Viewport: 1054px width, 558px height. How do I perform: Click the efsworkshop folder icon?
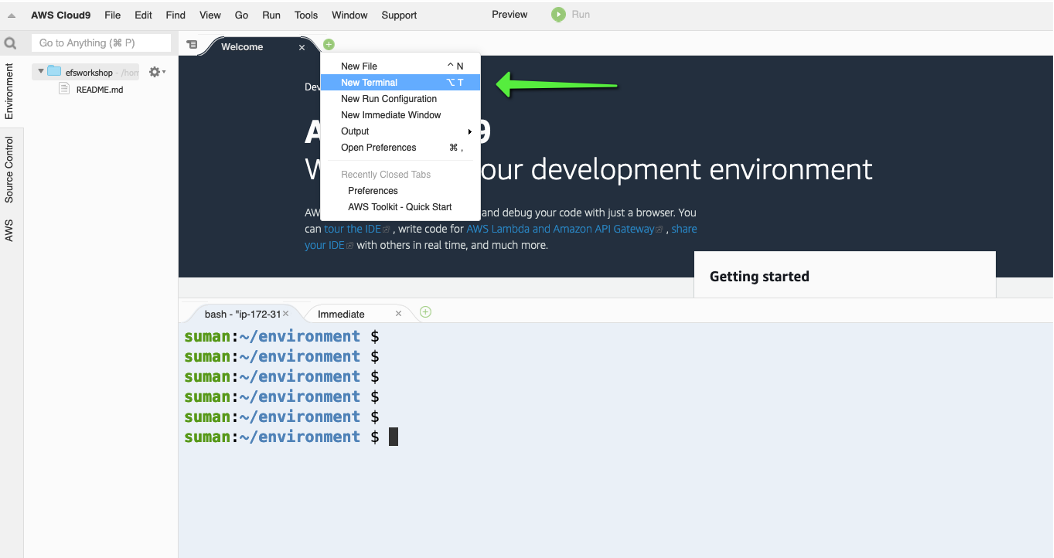(54, 71)
